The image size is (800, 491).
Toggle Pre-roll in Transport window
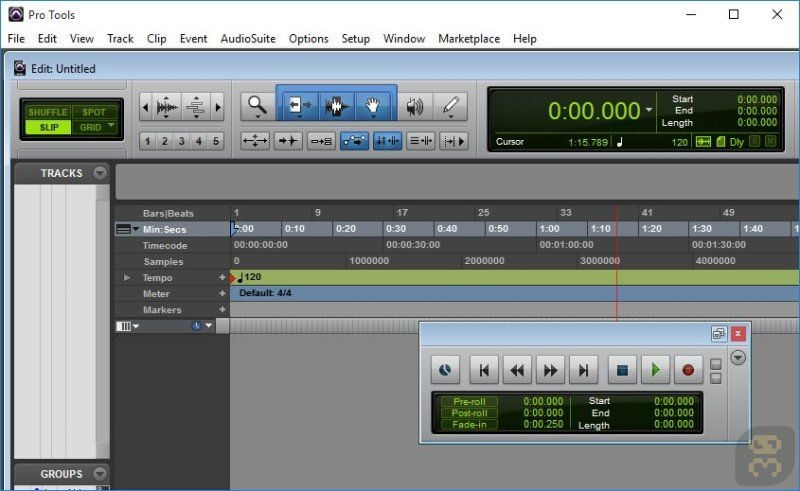coord(469,401)
